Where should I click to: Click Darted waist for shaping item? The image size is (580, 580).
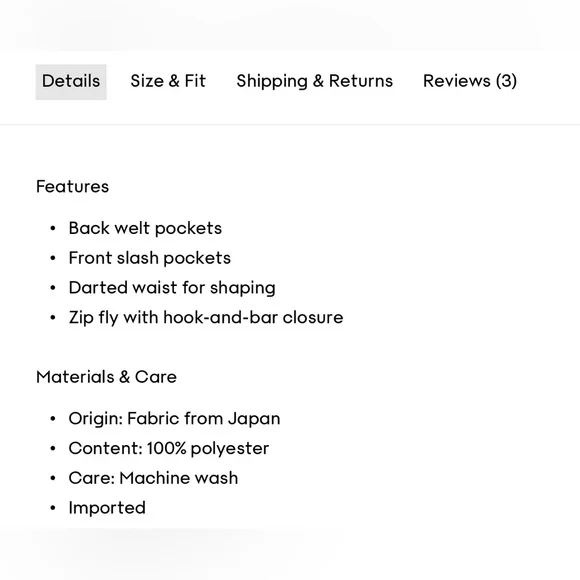pyautogui.click(x=172, y=288)
